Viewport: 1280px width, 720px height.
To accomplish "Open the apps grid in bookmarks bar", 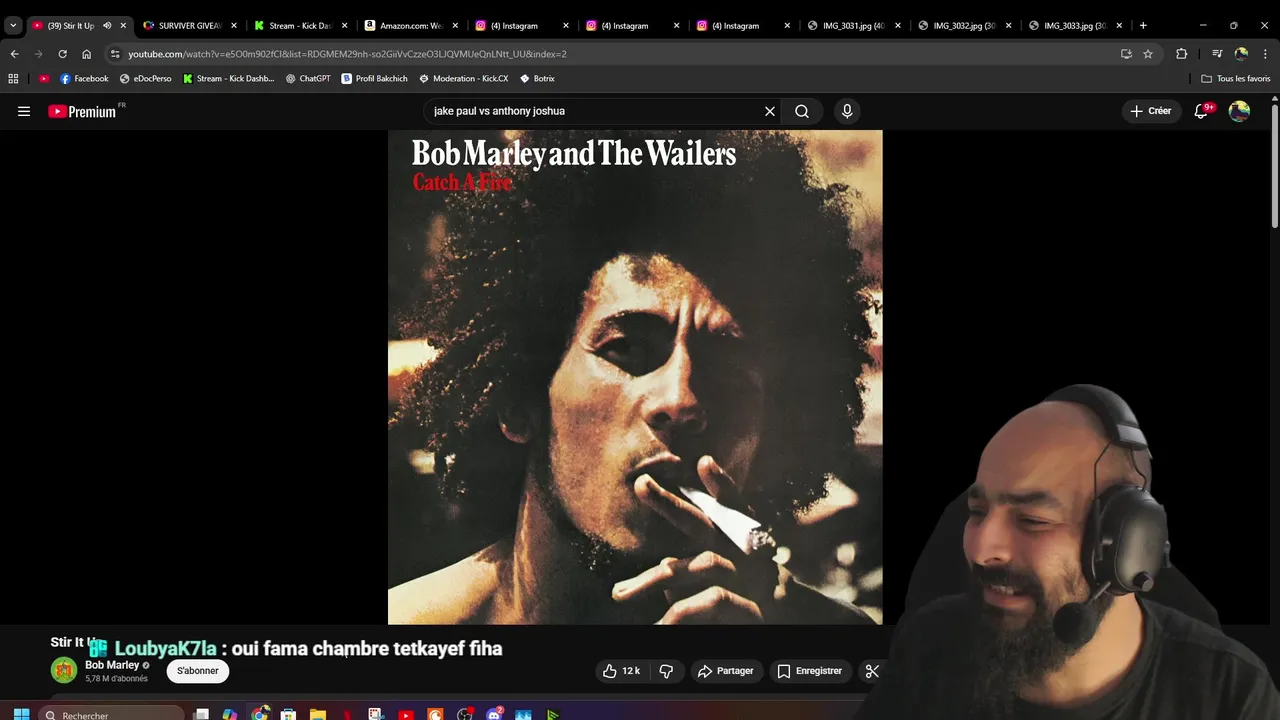I will tap(13, 78).
